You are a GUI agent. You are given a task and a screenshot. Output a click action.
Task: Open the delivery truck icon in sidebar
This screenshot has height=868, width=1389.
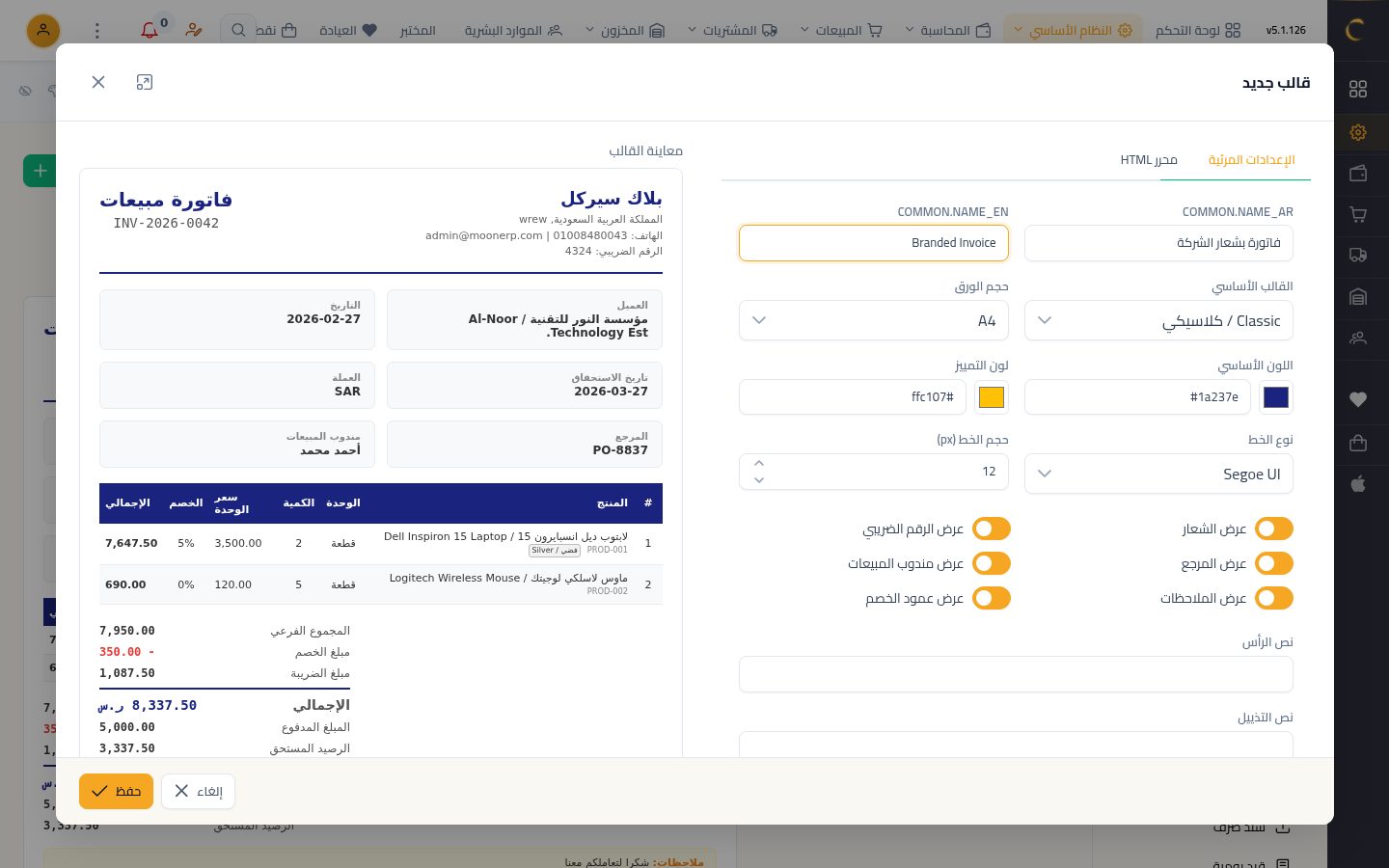click(x=1358, y=256)
